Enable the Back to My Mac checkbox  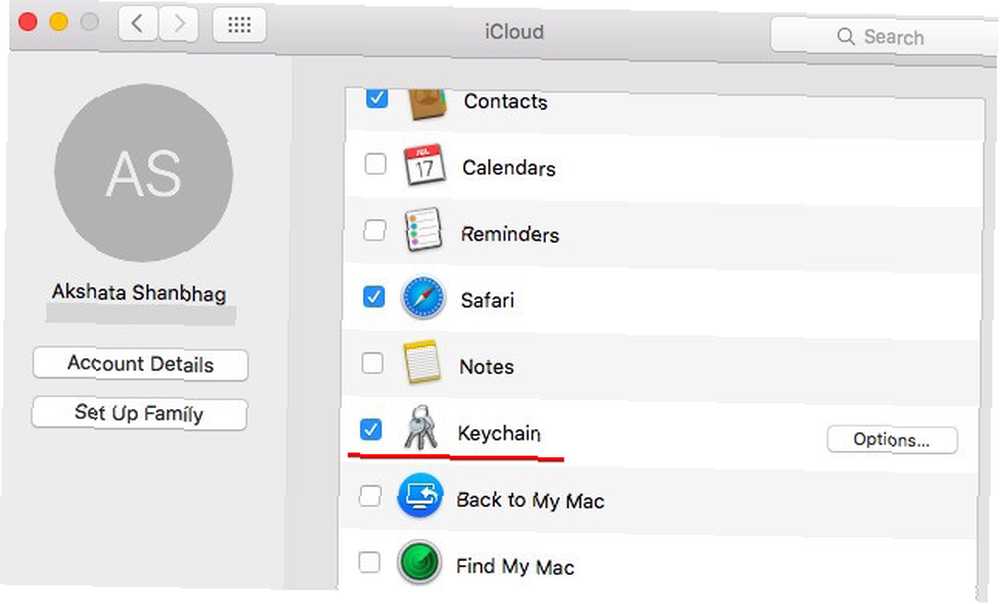tap(371, 496)
